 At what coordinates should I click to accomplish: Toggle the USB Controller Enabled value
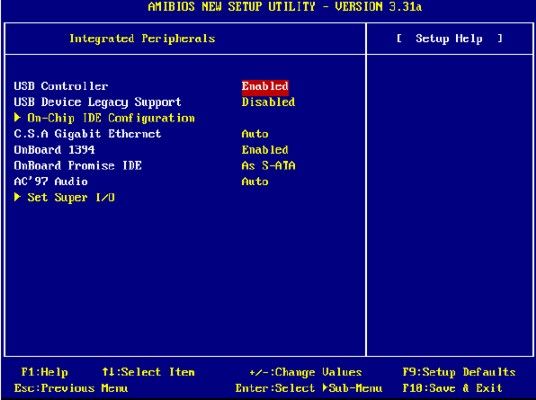click(x=265, y=86)
